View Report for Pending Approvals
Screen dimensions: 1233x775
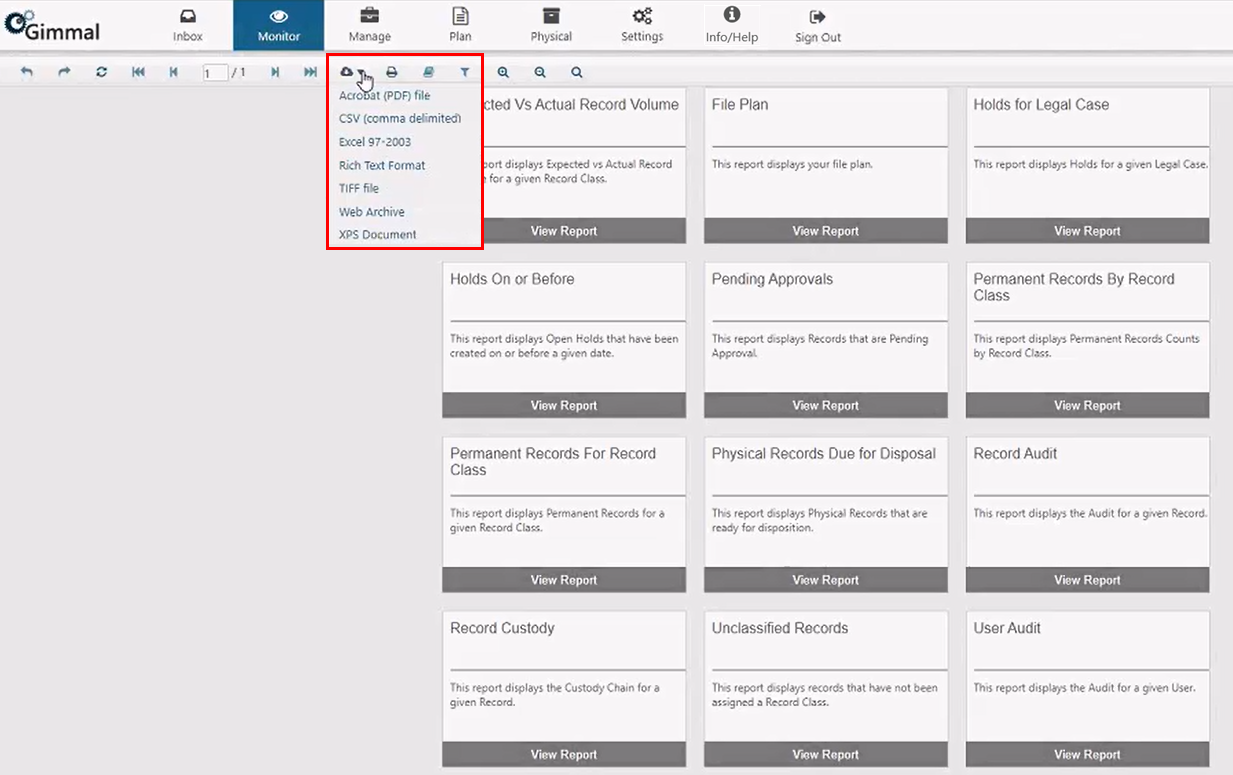click(x=825, y=406)
